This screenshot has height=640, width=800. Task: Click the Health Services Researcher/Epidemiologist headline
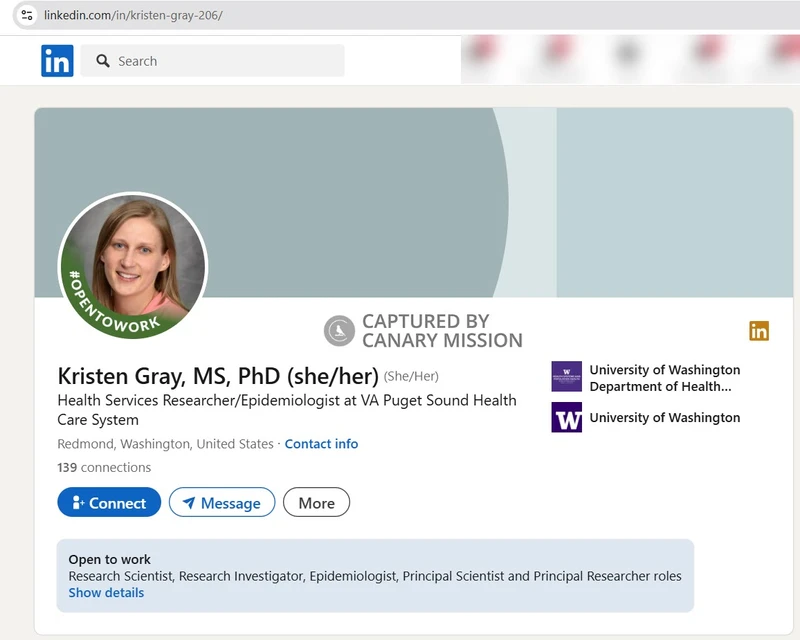[x=287, y=410]
